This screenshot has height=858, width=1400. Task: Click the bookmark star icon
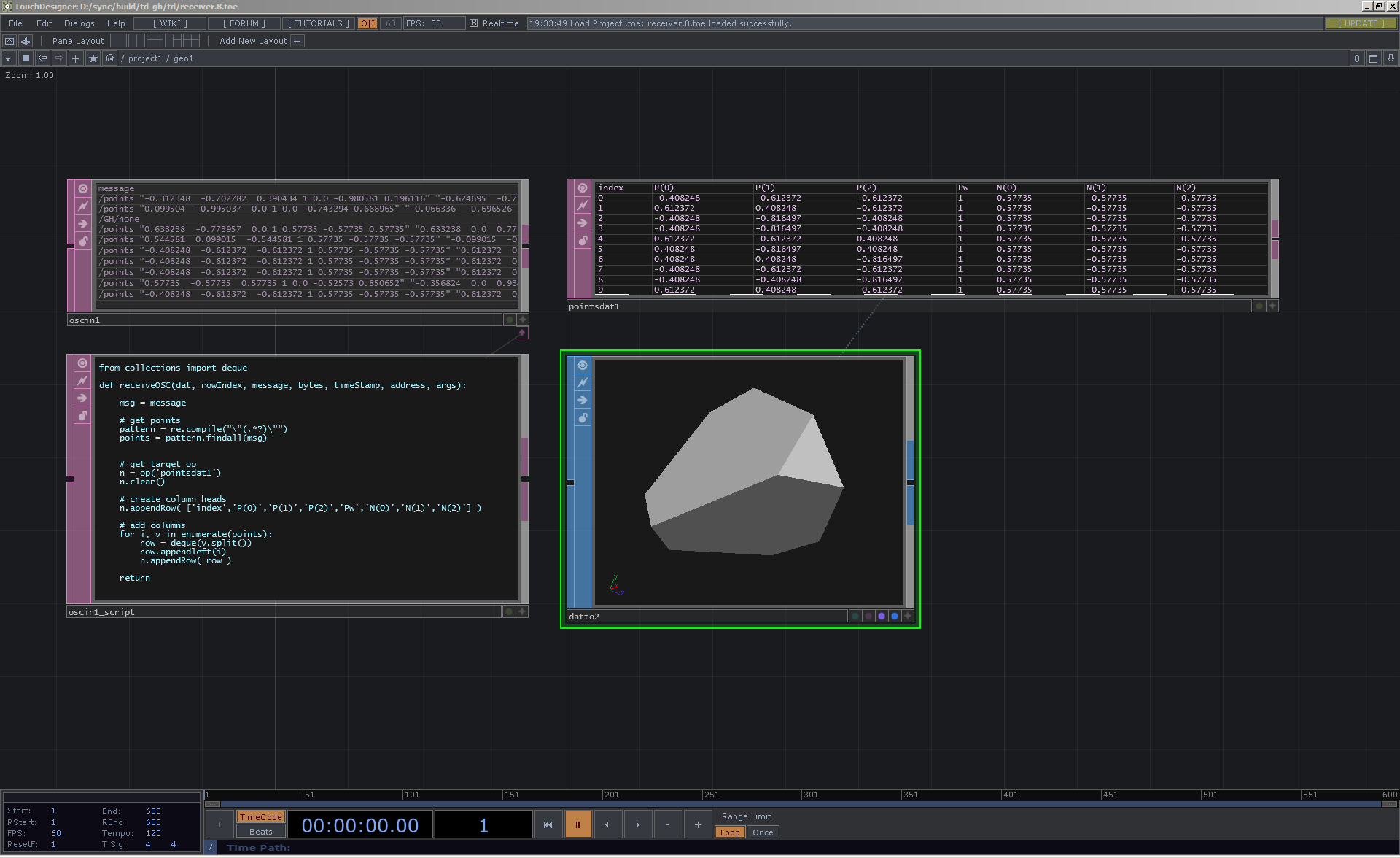(93, 58)
